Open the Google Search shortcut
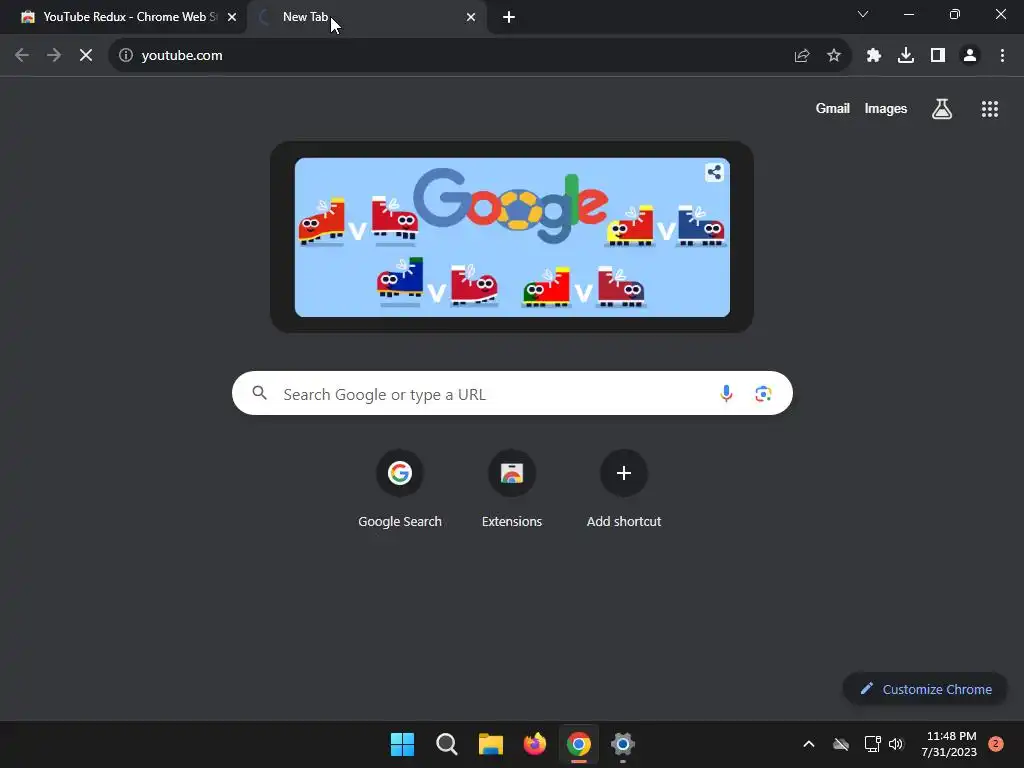 (400, 490)
